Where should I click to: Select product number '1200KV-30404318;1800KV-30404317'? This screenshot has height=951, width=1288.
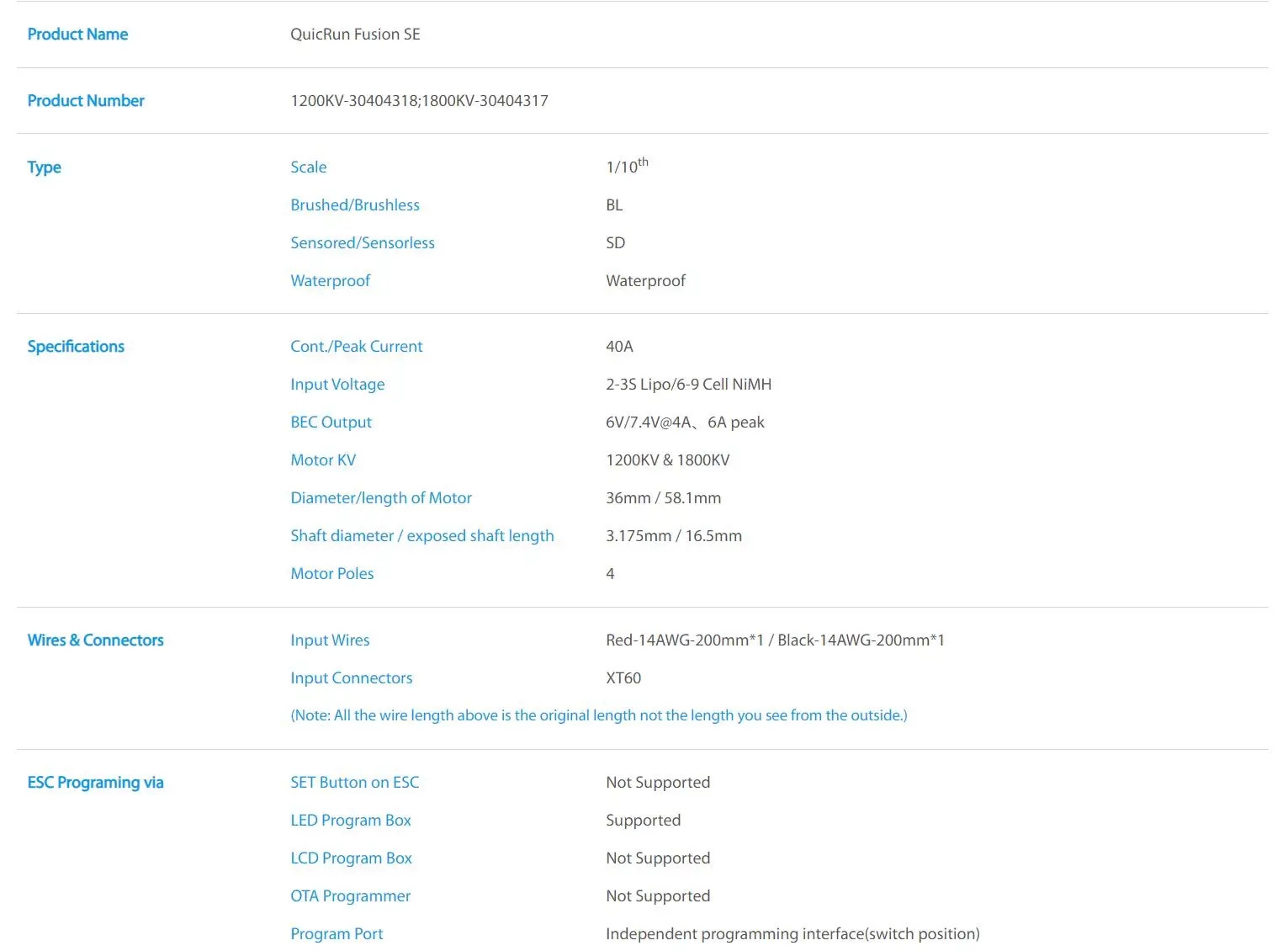pyautogui.click(x=419, y=101)
